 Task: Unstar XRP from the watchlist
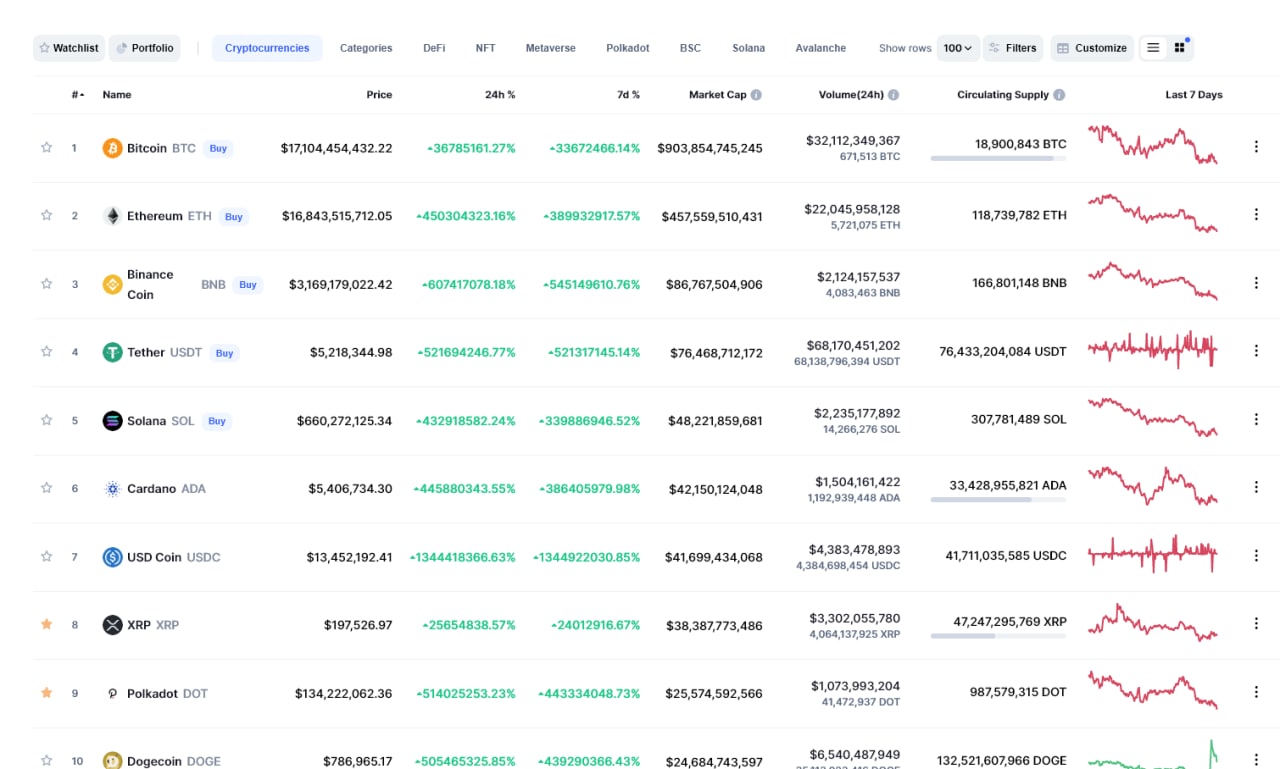pyautogui.click(x=46, y=624)
